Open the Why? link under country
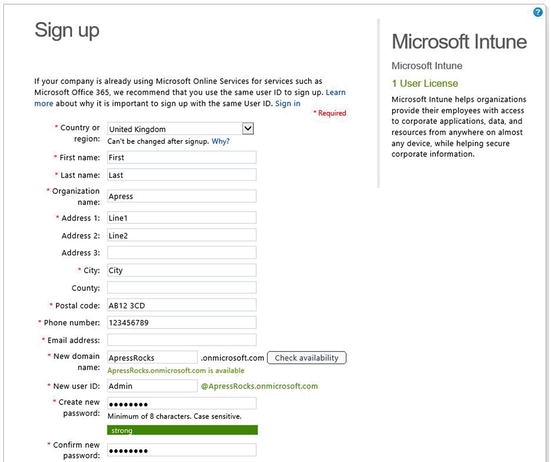 point(220,141)
